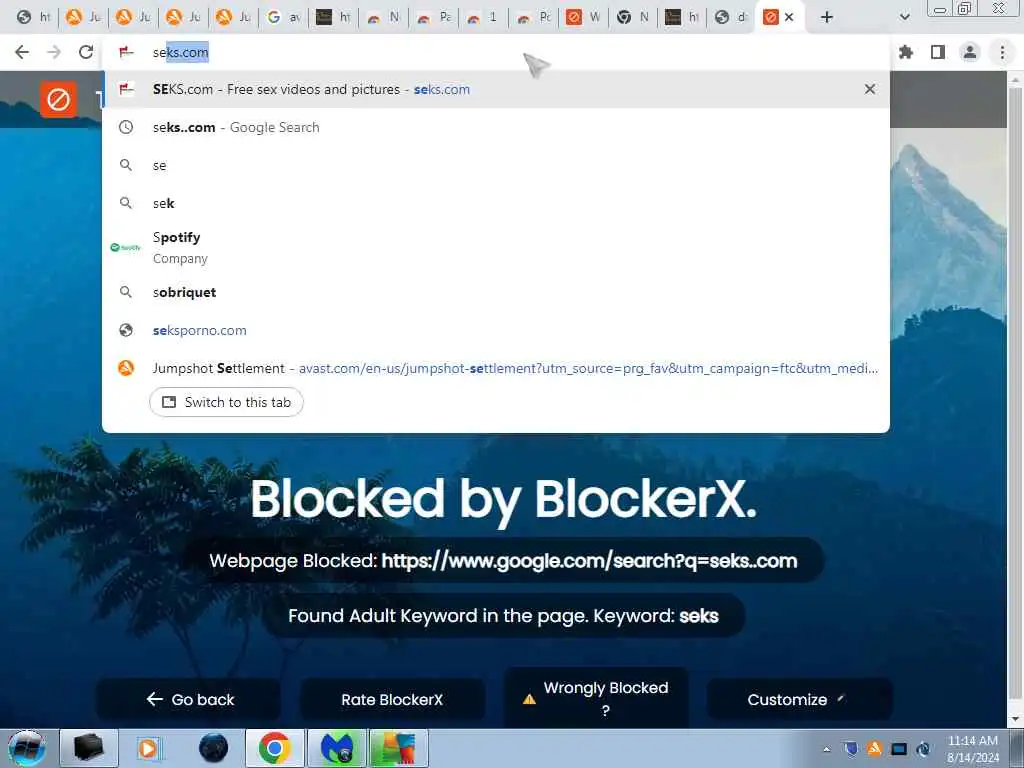The image size is (1024, 768).
Task: Switch to the first 'ht' globe tab
Action: coord(33,18)
